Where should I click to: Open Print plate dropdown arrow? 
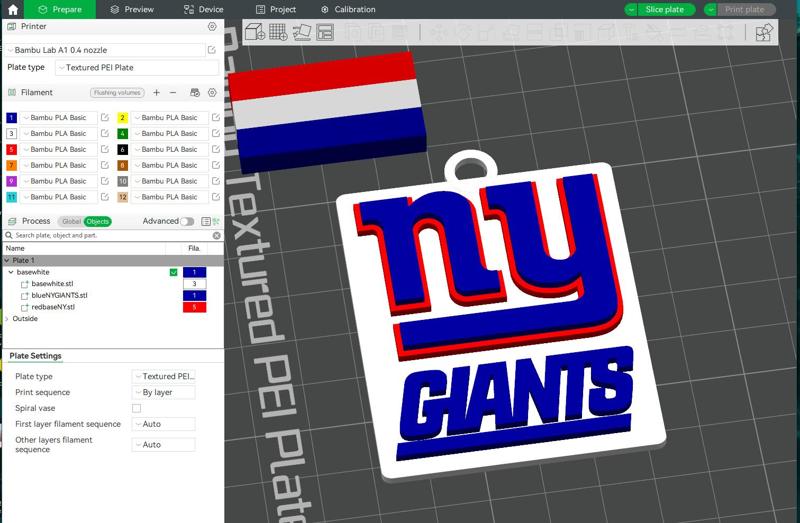(x=711, y=9)
